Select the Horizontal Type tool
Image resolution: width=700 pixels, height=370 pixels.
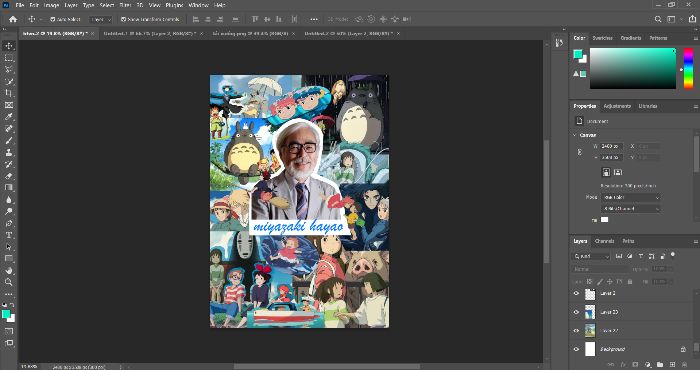pos(9,235)
